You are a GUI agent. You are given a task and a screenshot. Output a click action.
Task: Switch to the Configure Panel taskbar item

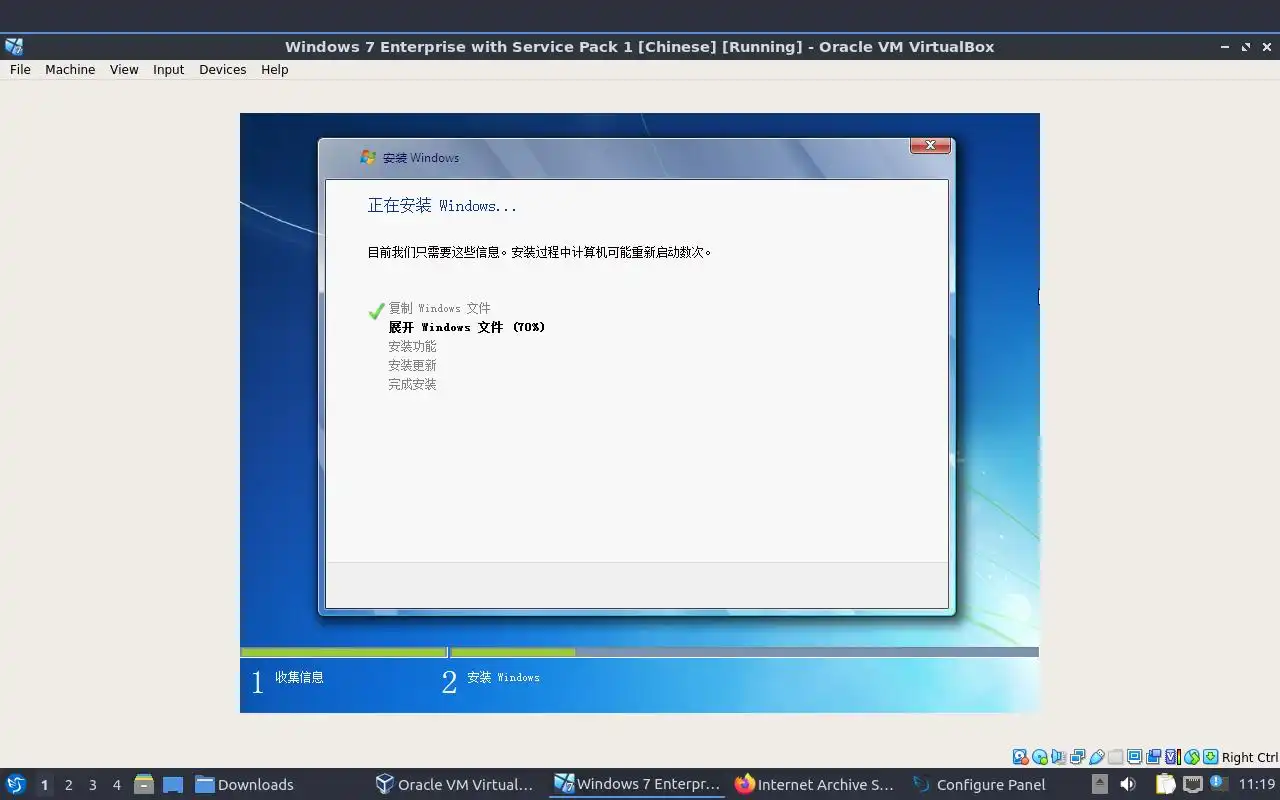[980, 784]
